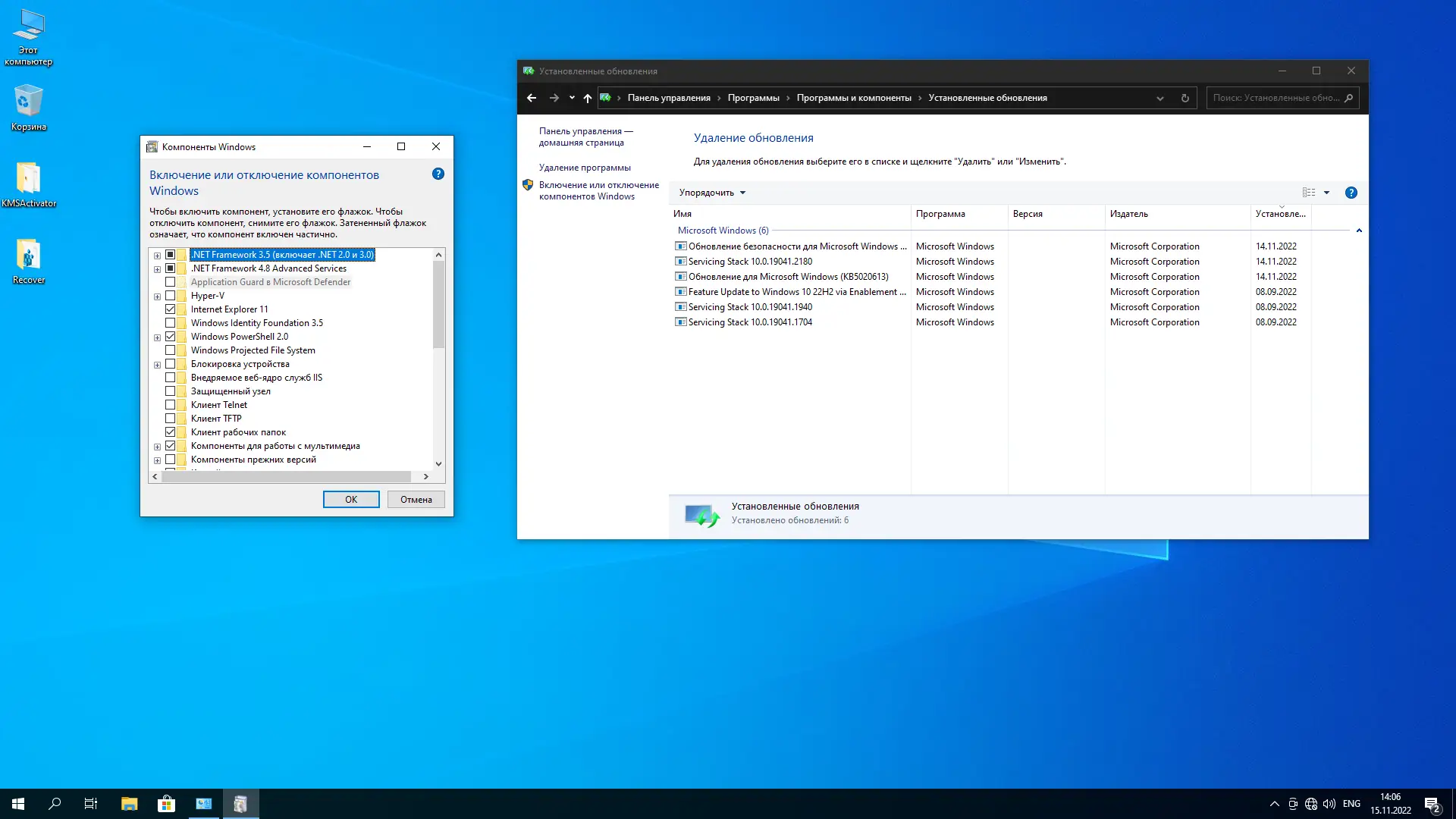Click the Программы breadcrumb in the address bar
Viewport: 1456px width, 819px height.
click(x=753, y=98)
